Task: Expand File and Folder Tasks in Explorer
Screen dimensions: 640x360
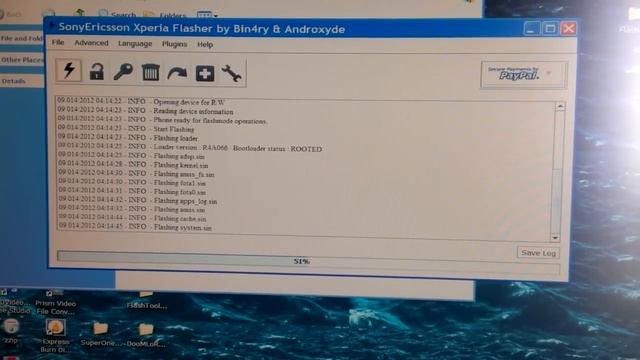Action: click(x=22, y=38)
